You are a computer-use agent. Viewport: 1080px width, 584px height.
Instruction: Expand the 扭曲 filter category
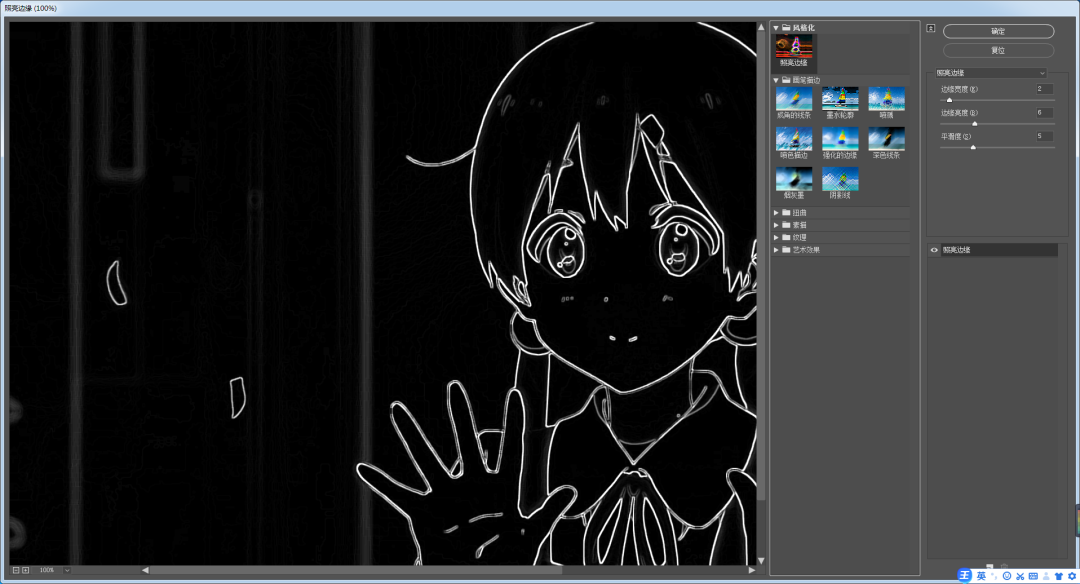(776, 213)
